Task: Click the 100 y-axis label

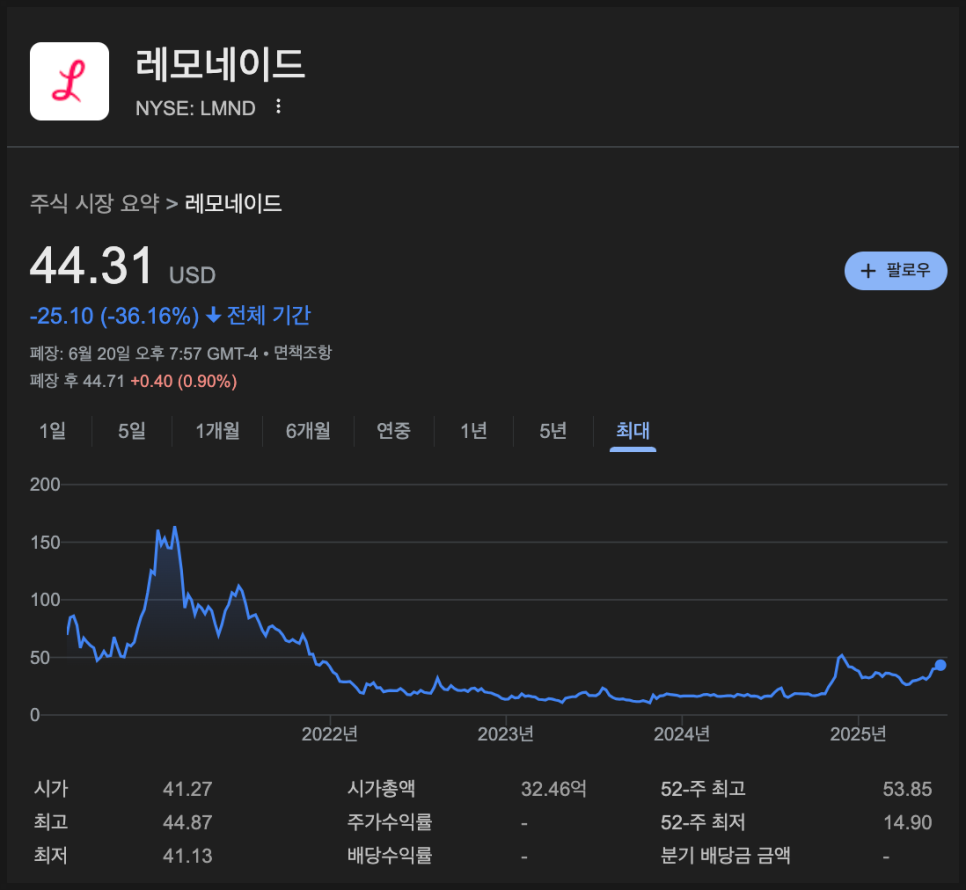Action: tap(45, 600)
